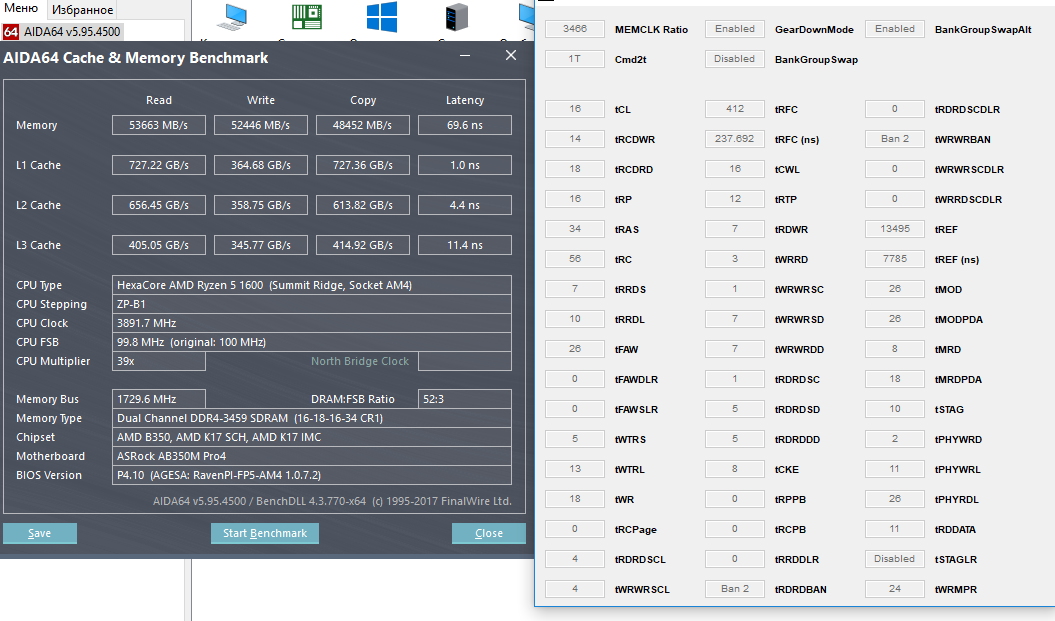This screenshot has height=621, width=1055.
Task: Click the Memory Type Dual Channel DDR4-3459 field
Action: pos(312,418)
